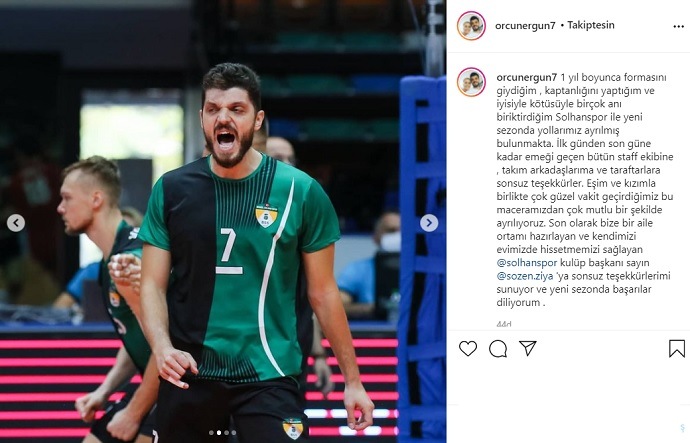Image resolution: width=690 pixels, height=443 pixels.
Task: Open orcunergun7 username in the post header
Action: coord(525,26)
